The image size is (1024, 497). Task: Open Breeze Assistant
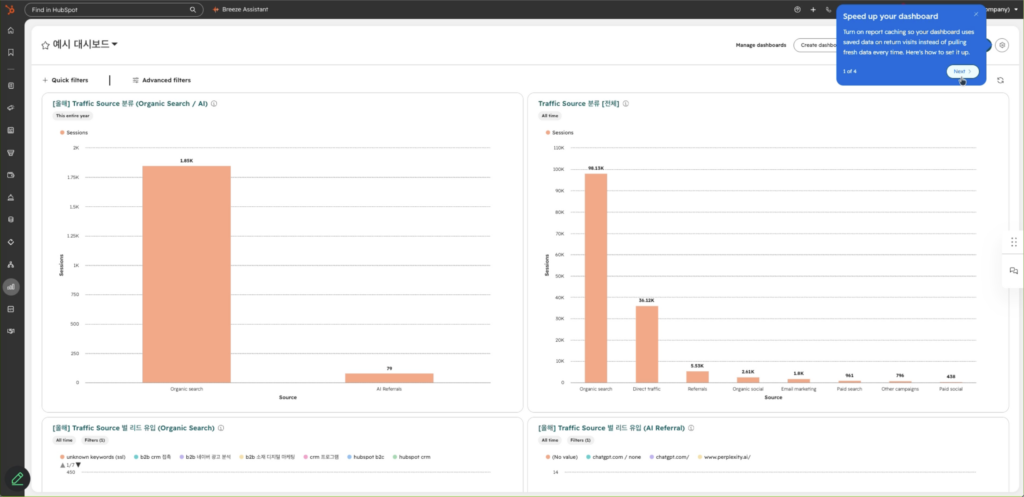tap(240, 10)
